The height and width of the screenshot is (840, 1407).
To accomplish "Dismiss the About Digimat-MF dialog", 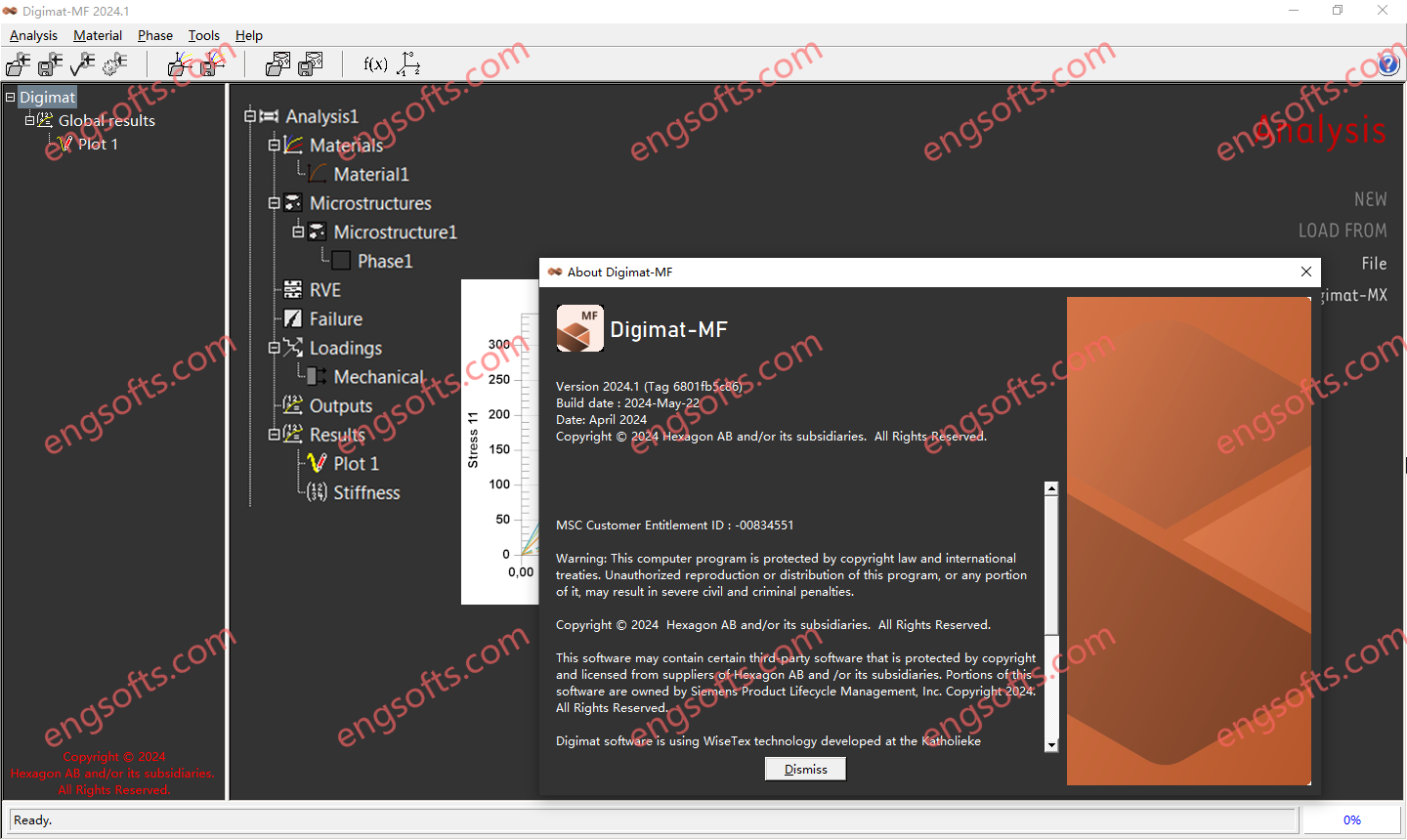I will 805,770.
